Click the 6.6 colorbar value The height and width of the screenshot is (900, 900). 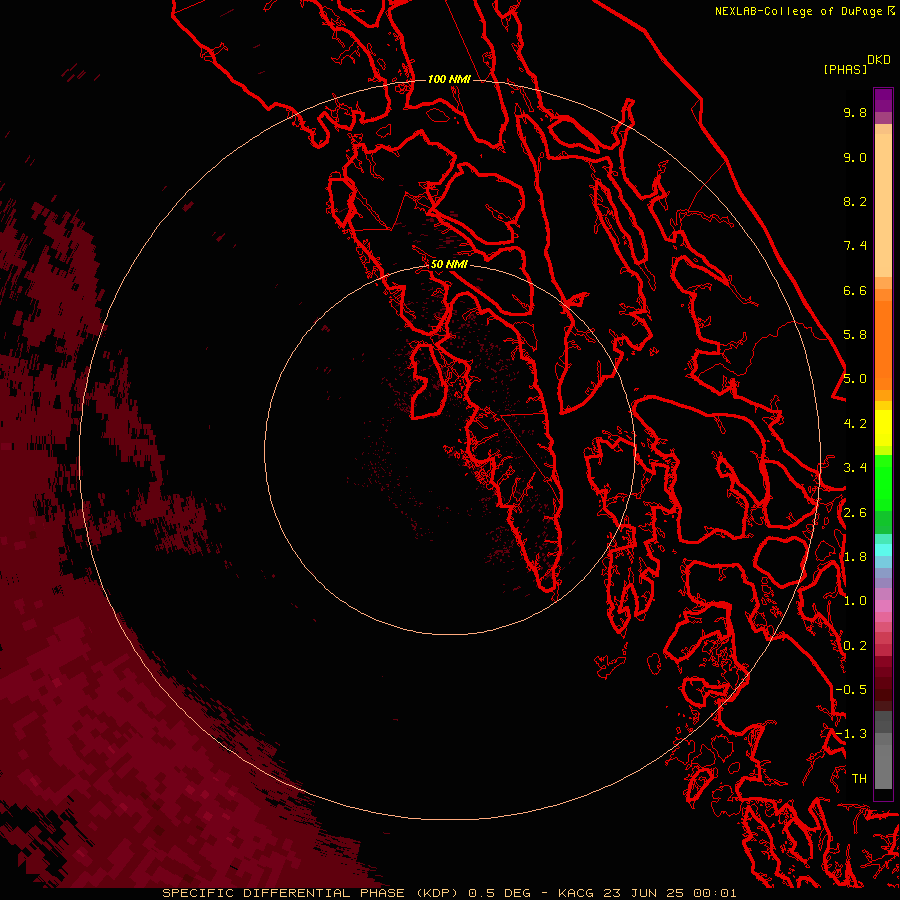click(x=855, y=290)
